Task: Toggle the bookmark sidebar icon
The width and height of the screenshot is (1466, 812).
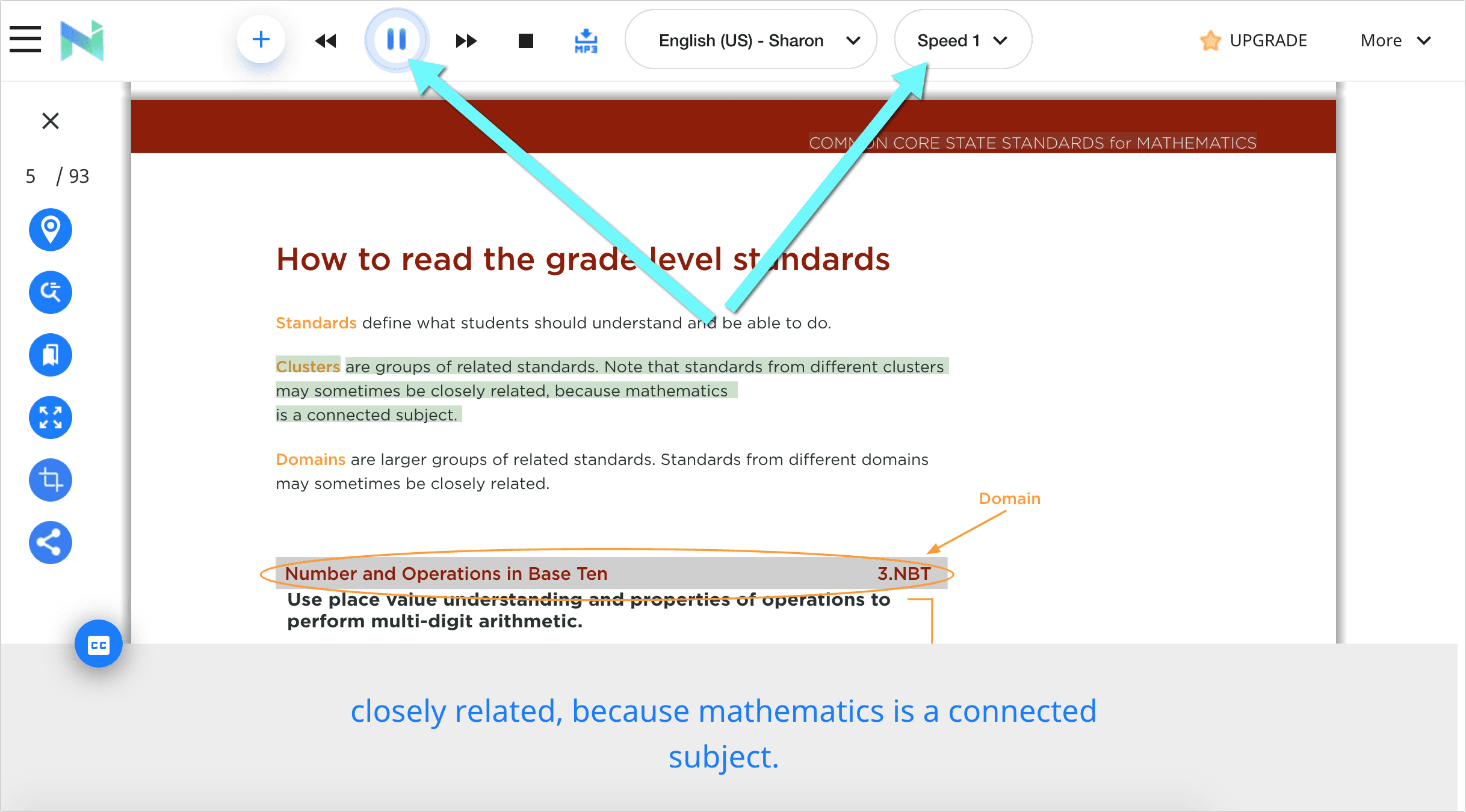Action: click(51, 354)
